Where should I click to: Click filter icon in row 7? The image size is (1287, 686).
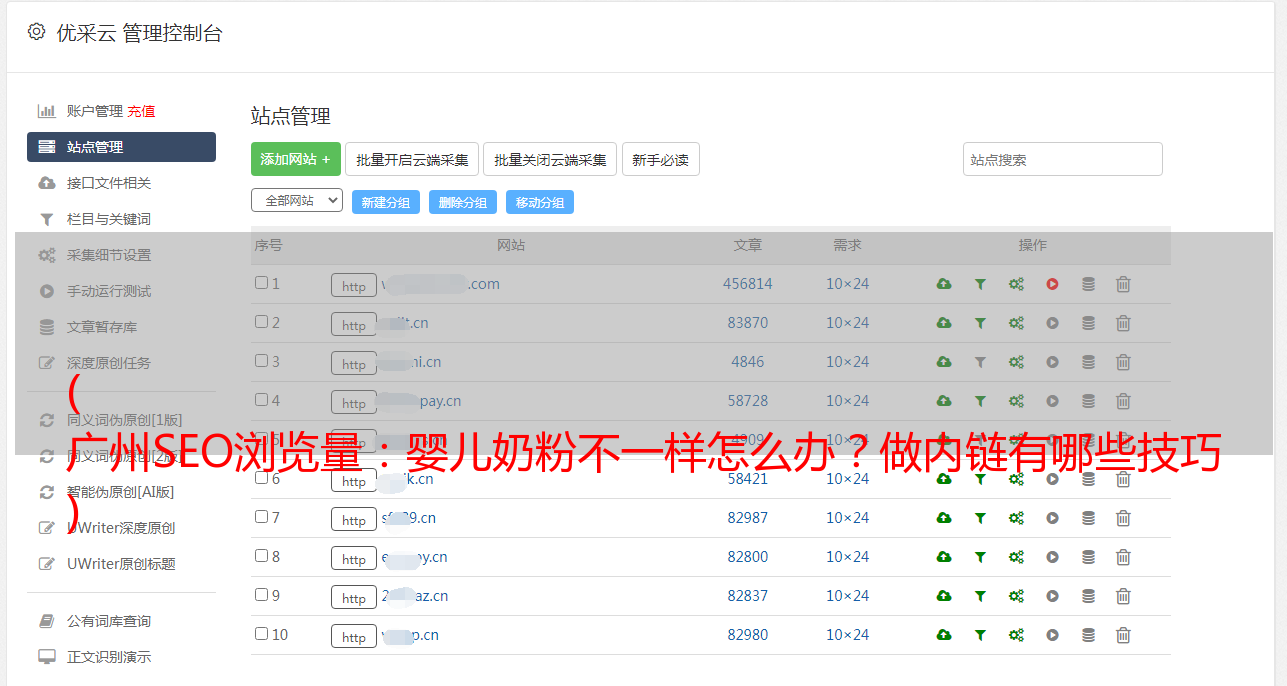point(980,518)
